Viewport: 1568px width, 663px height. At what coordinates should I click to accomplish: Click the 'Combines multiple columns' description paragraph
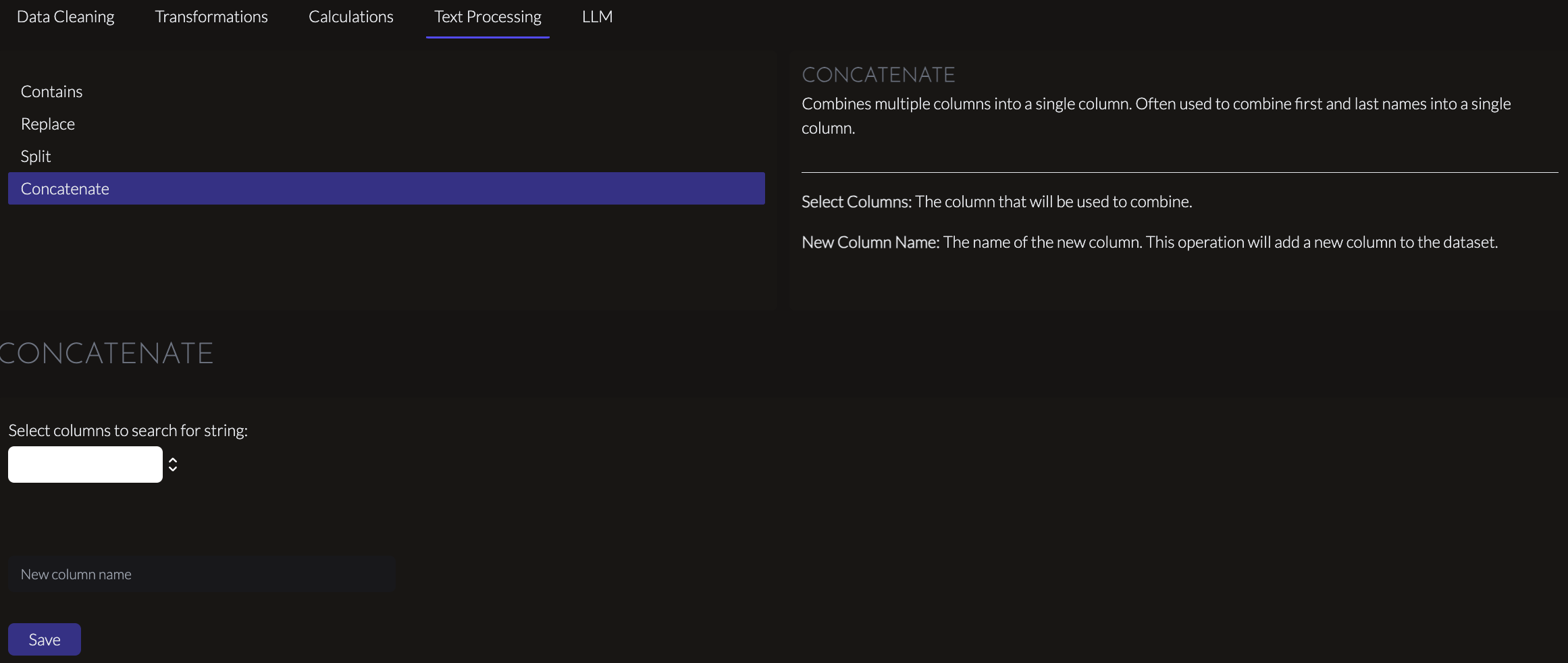tap(1156, 115)
